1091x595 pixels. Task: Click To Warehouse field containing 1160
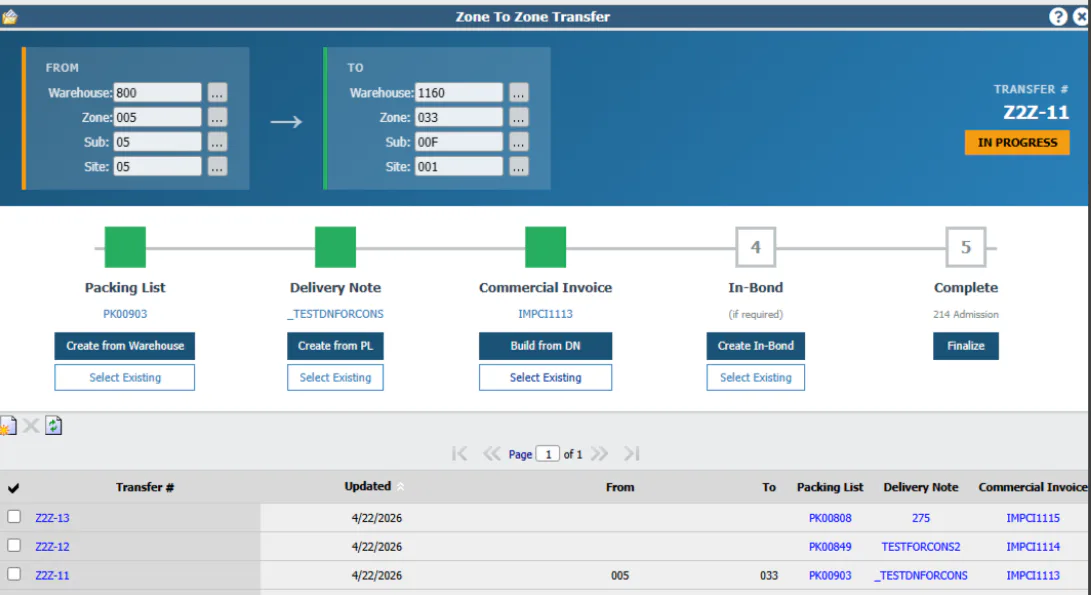[x=459, y=93]
